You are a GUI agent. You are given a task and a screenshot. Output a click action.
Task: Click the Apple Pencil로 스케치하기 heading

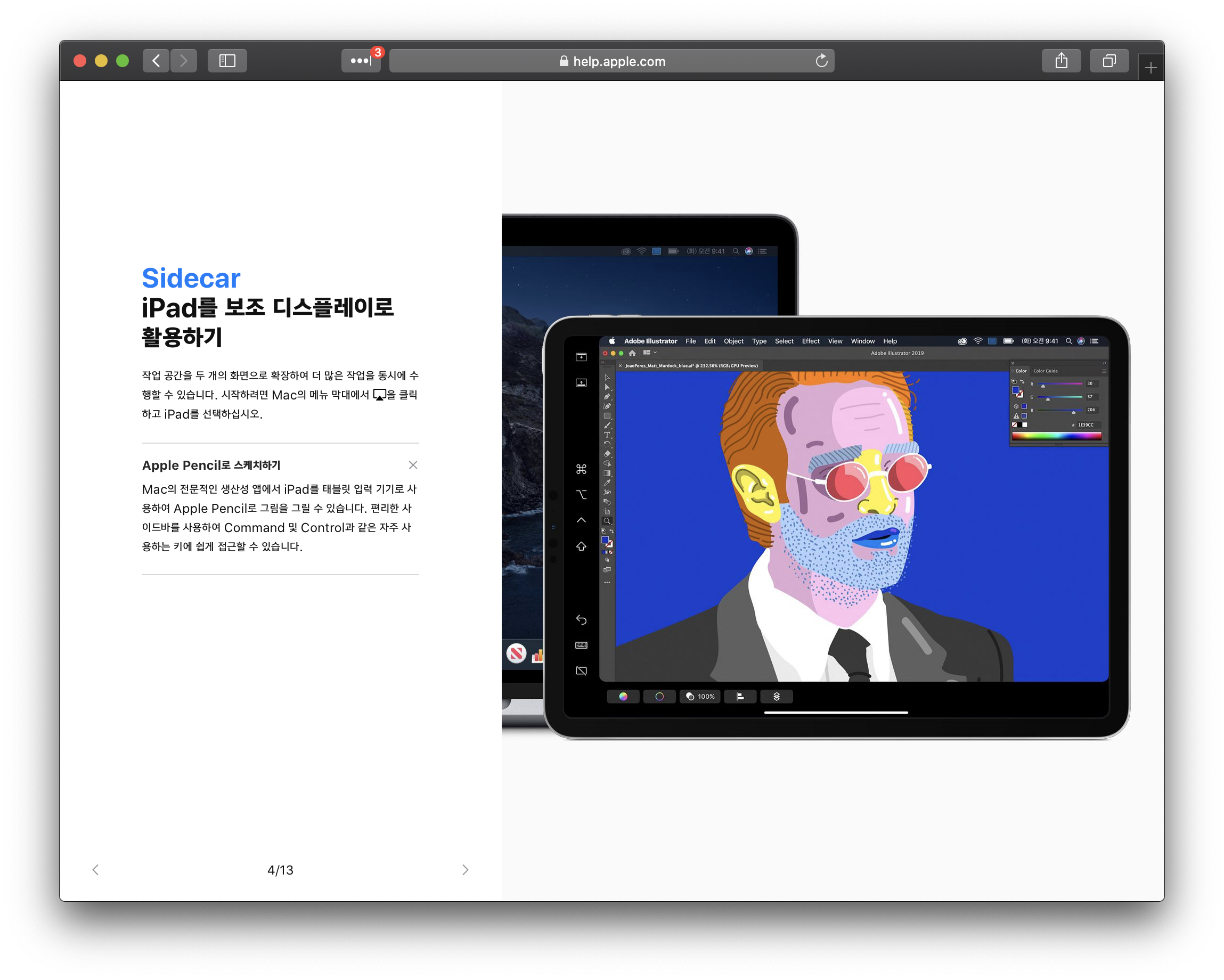click(211, 465)
